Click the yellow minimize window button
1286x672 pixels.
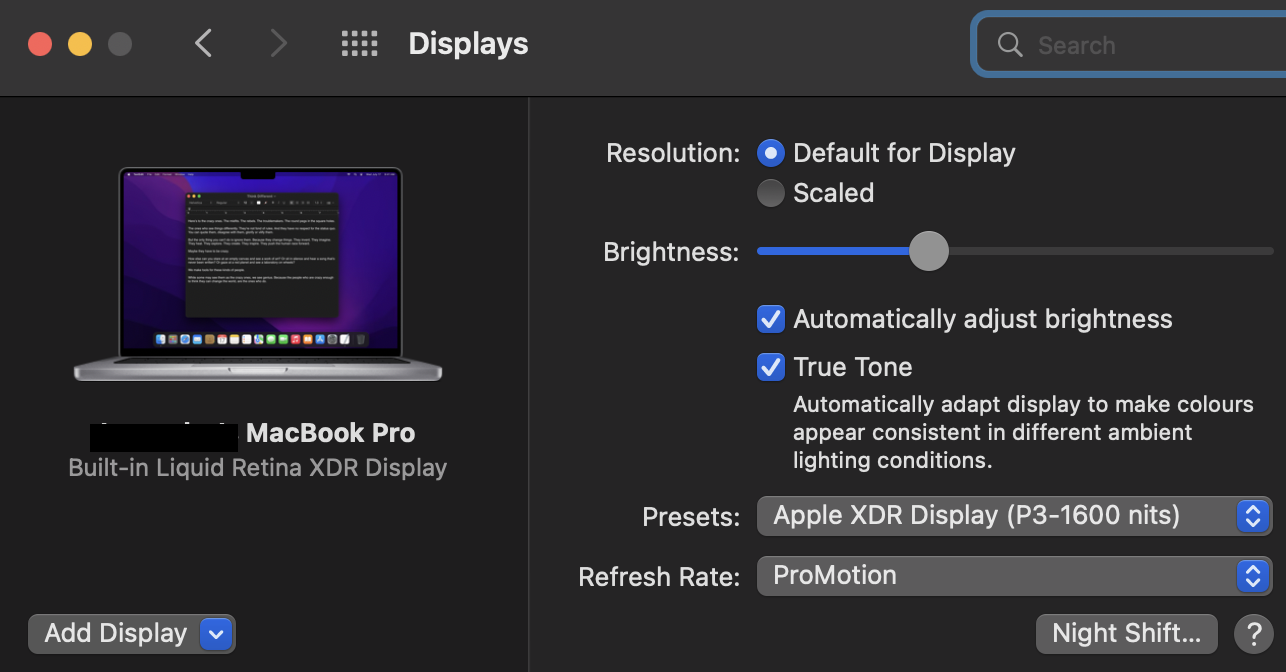tap(80, 44)
